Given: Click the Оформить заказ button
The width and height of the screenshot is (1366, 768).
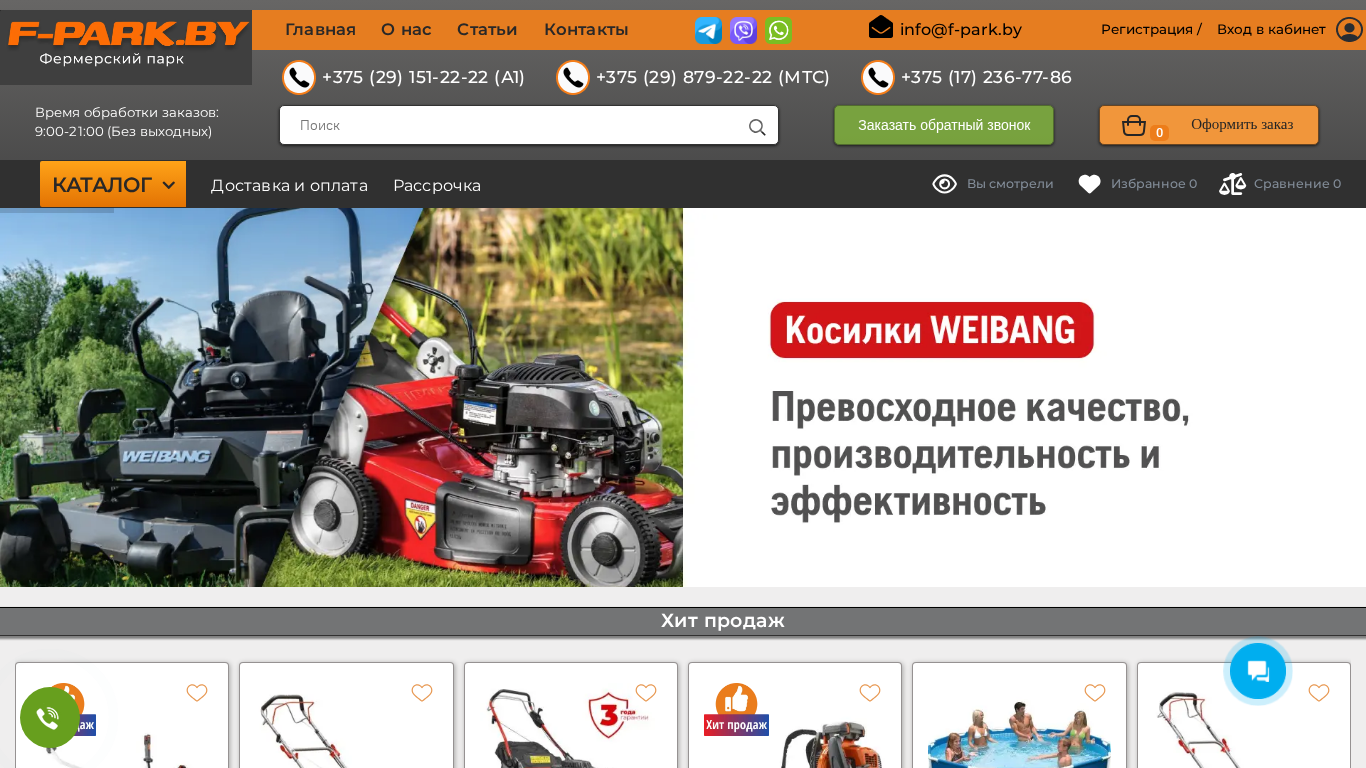Looking at the screenshot, I should (x=1209, y=125).
